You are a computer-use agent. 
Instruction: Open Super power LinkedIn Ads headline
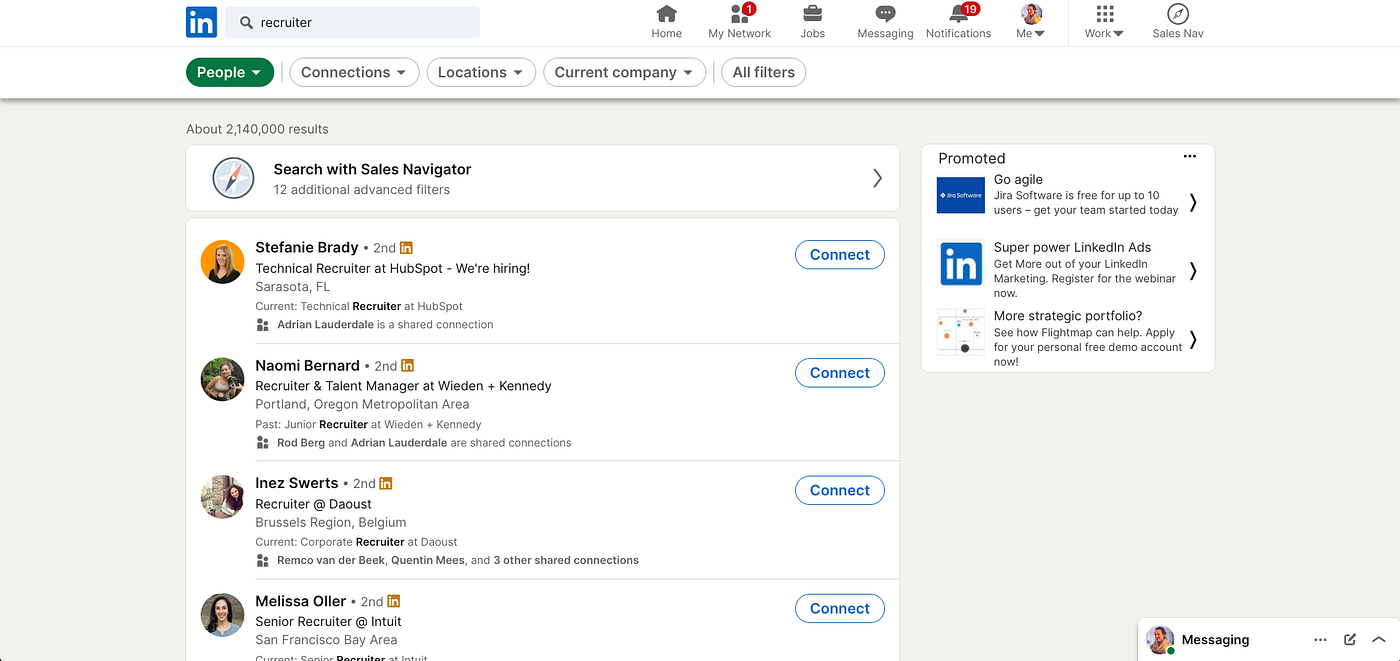[1072, 247]
